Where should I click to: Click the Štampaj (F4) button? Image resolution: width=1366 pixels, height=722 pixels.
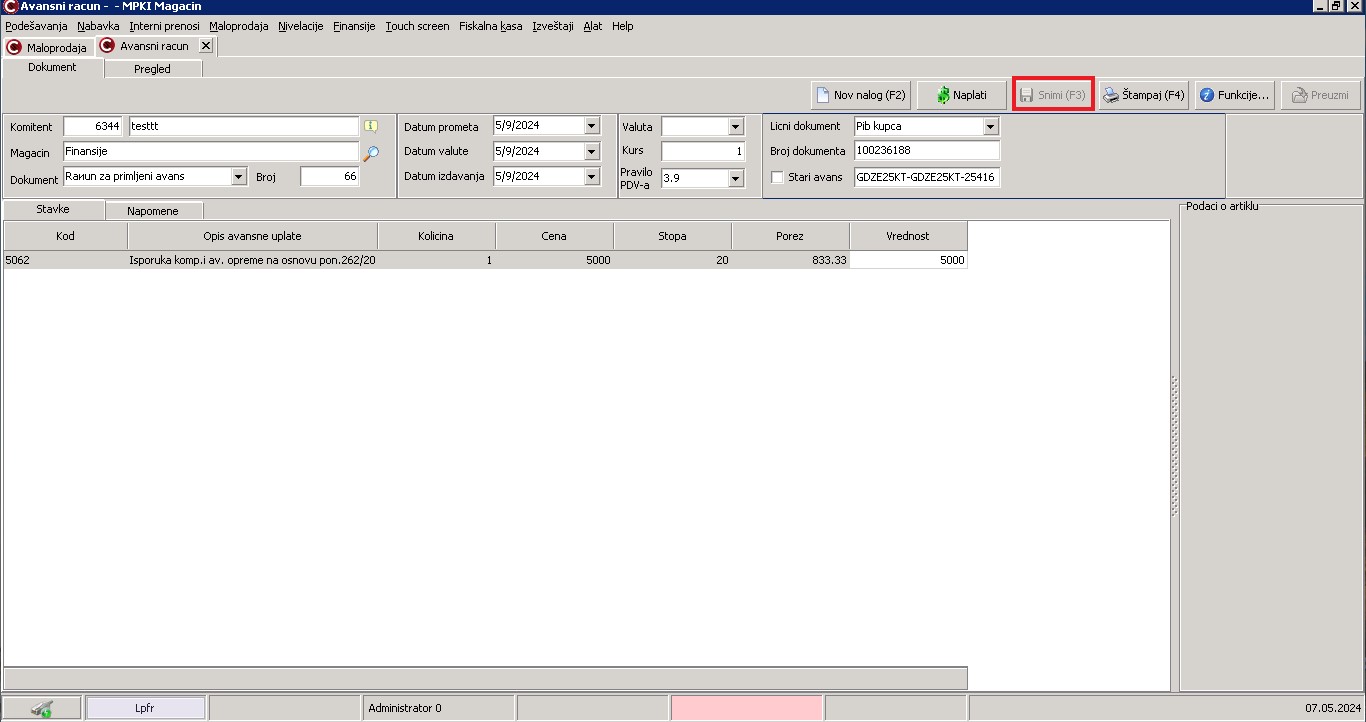pos(1144,95)
